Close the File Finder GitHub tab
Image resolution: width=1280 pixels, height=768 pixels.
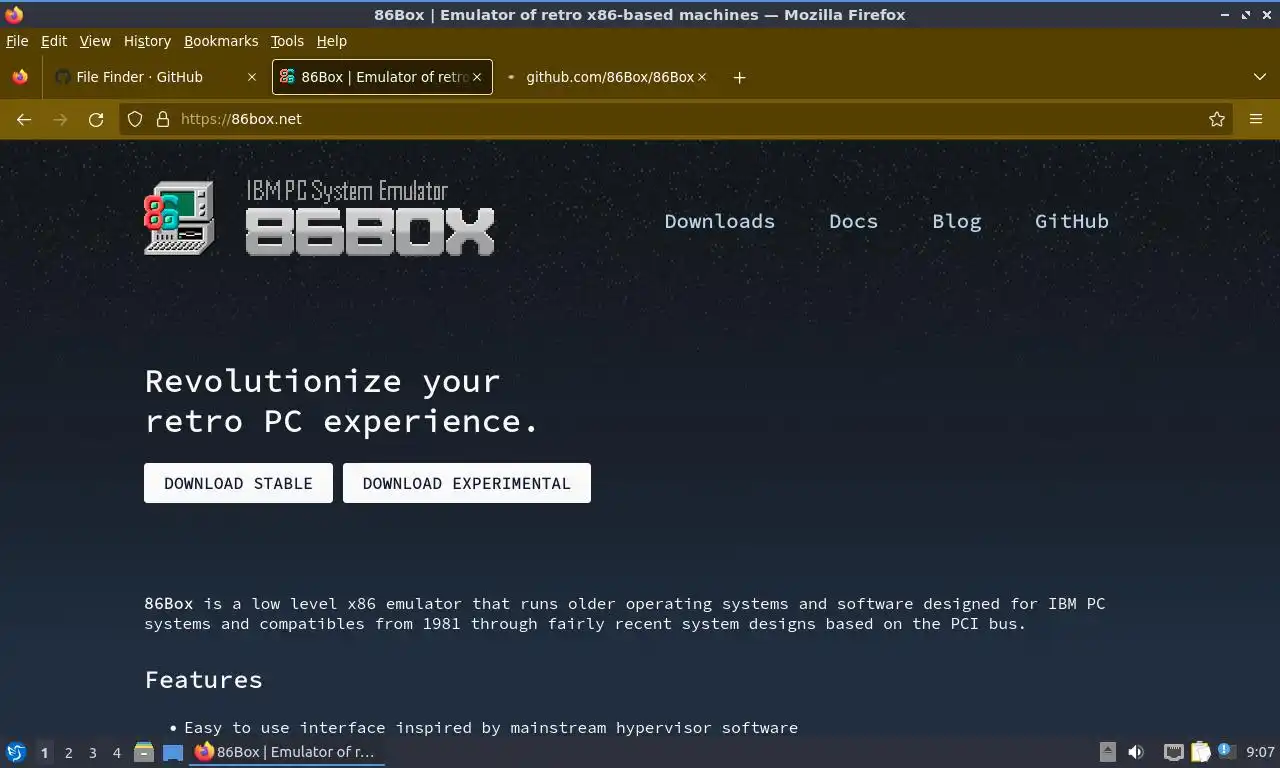click(x=252, y=77)
